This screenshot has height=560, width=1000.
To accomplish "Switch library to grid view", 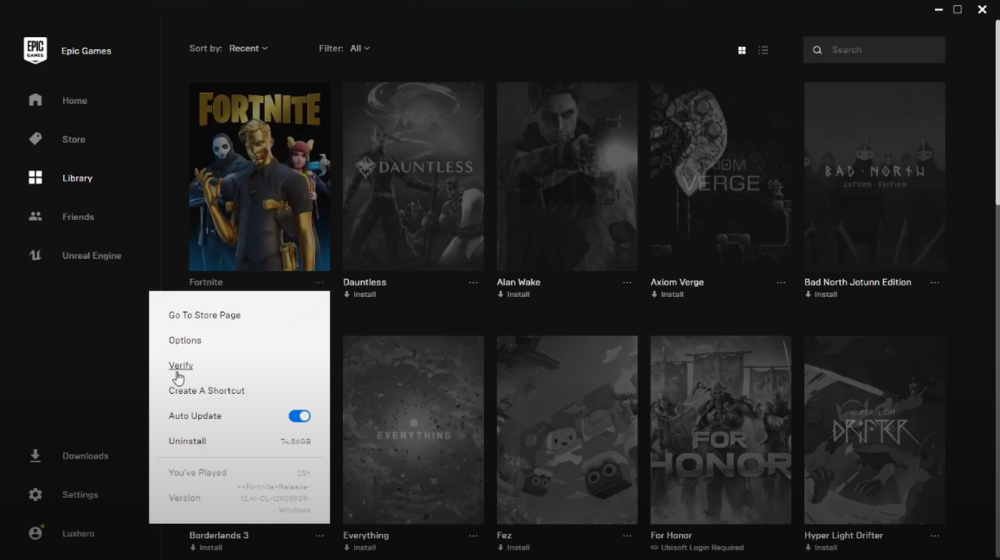I will click(x=742, y=50).
